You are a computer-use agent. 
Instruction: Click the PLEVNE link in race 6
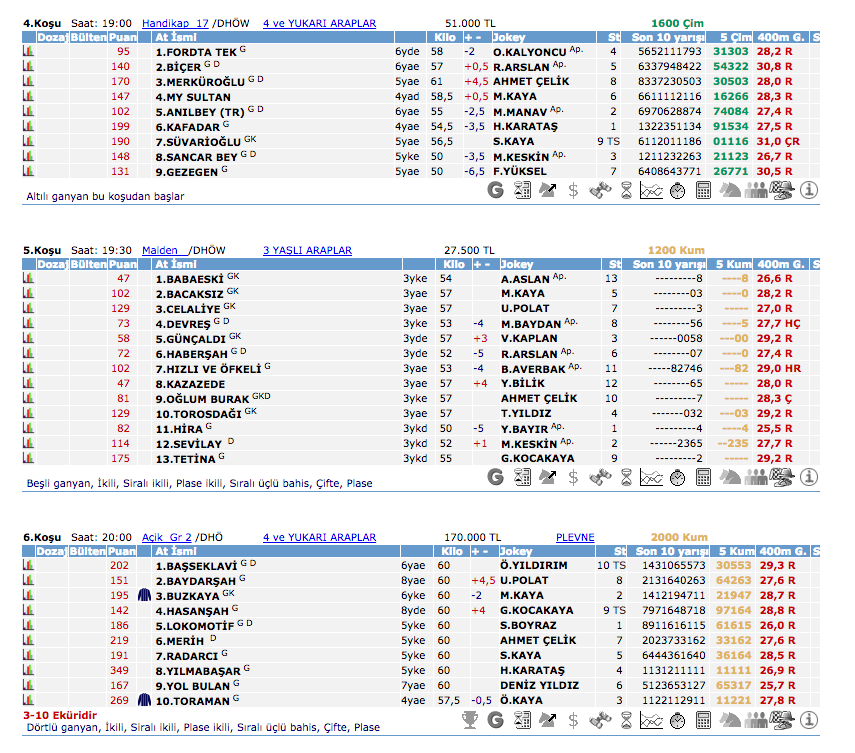pos(575,537)
